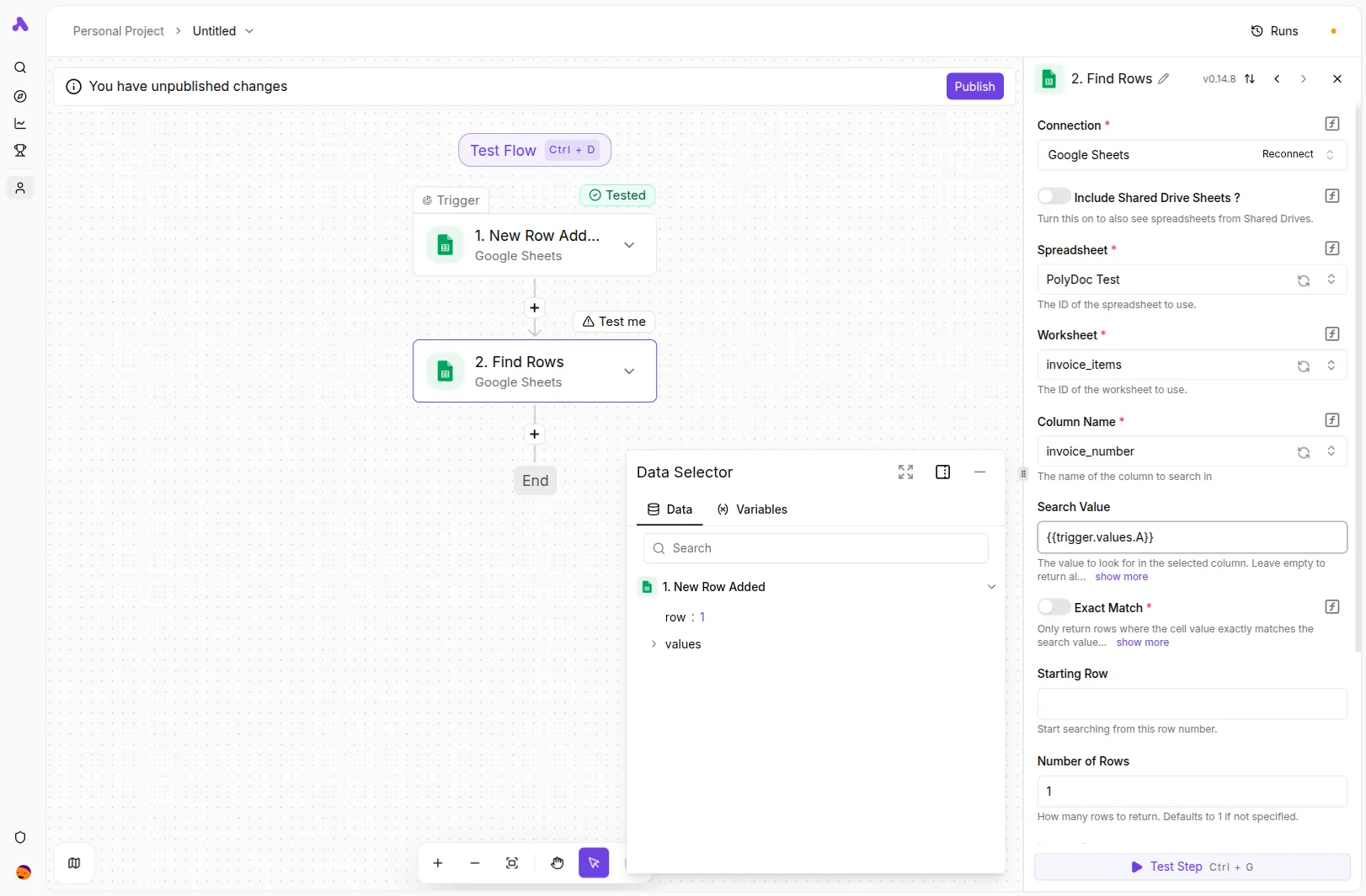Refresh the Column Name options
Image resolution: width=1366 pixels, height=896 pixels.
(1304, 452)
